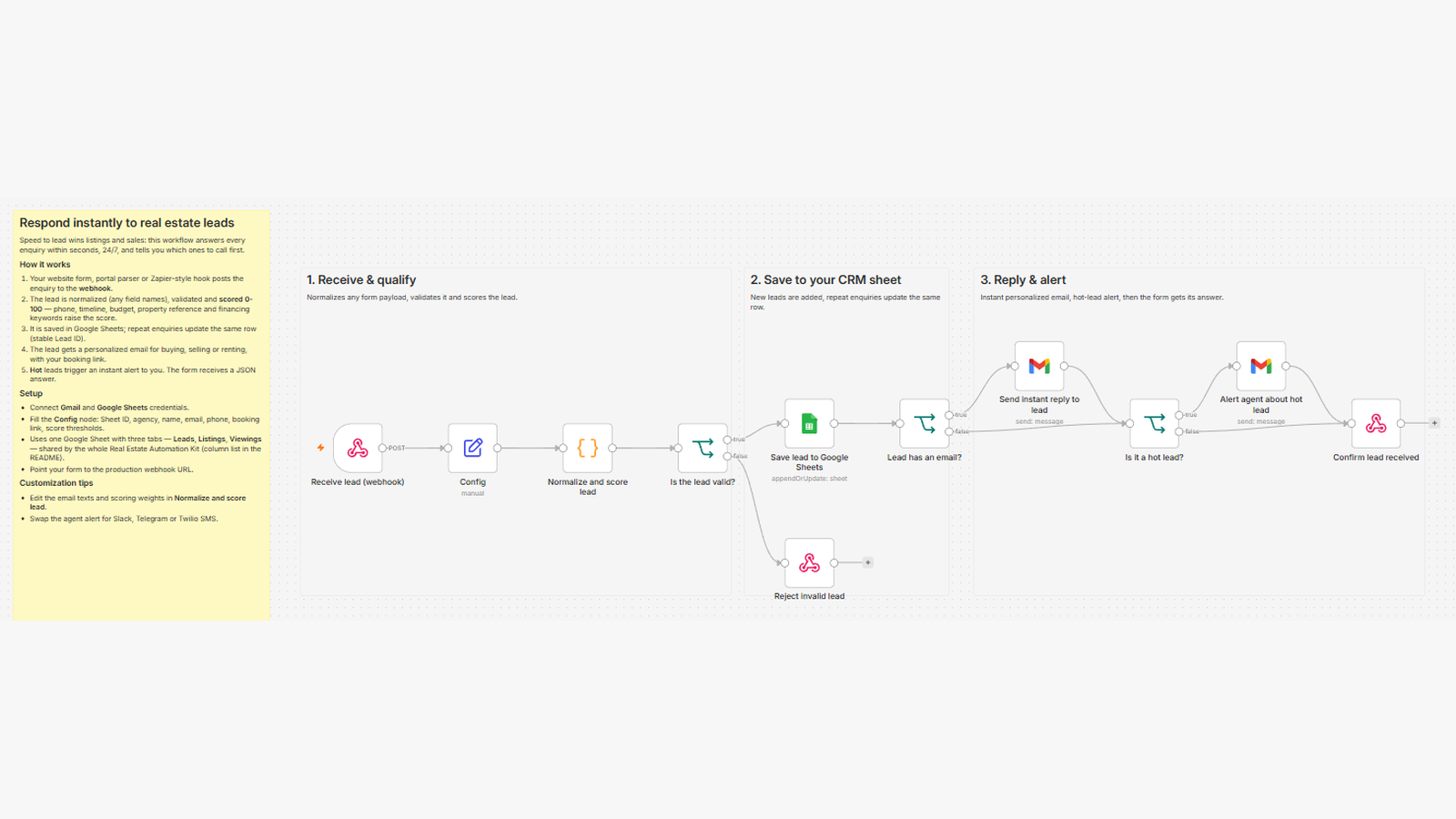Select the '3. Reply & alert' section heading
The width and height of the screenshot is (1456, 819).
click(1023, 280)
